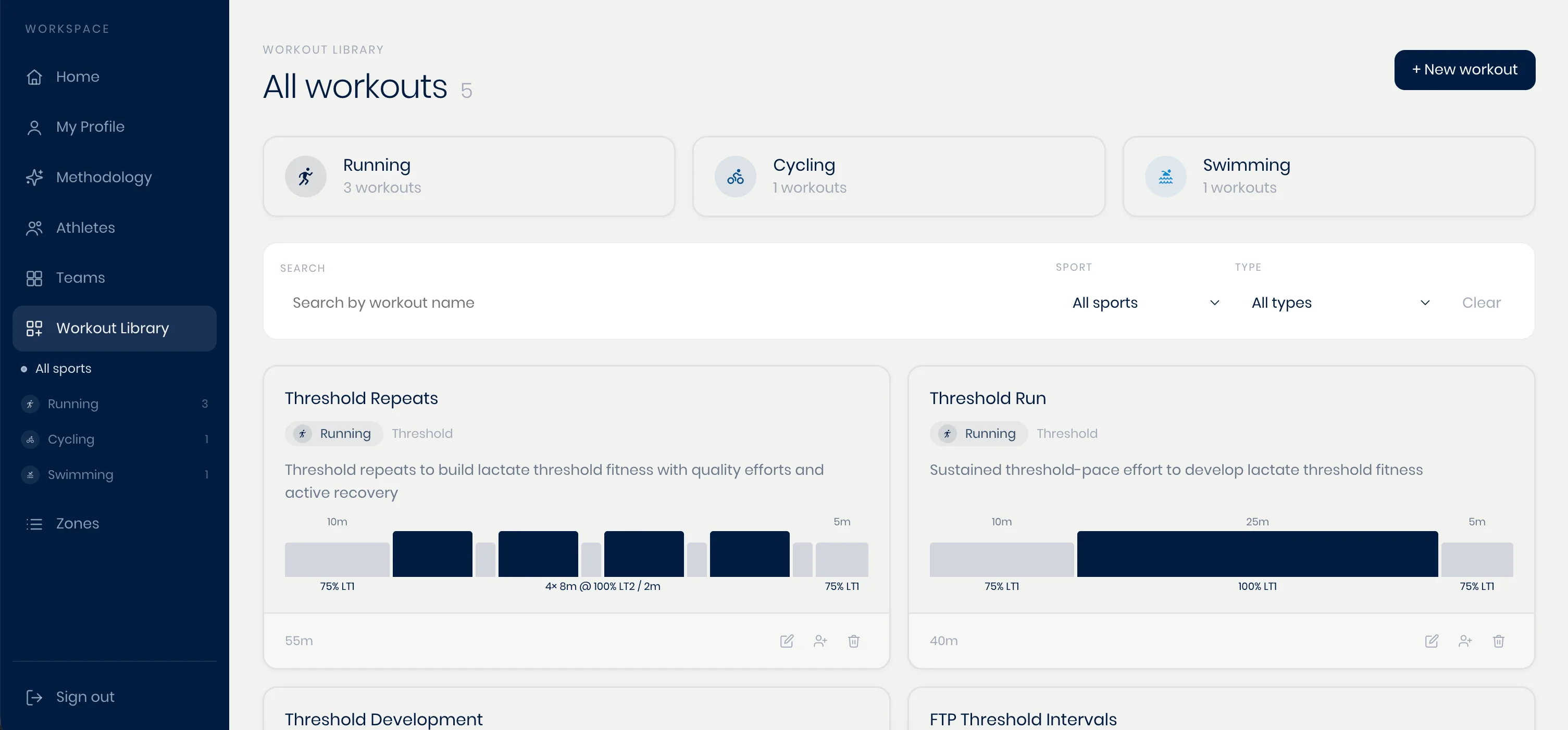
Task: Click the small runner icon beside sidebar Running
Action: coord(30,404)
